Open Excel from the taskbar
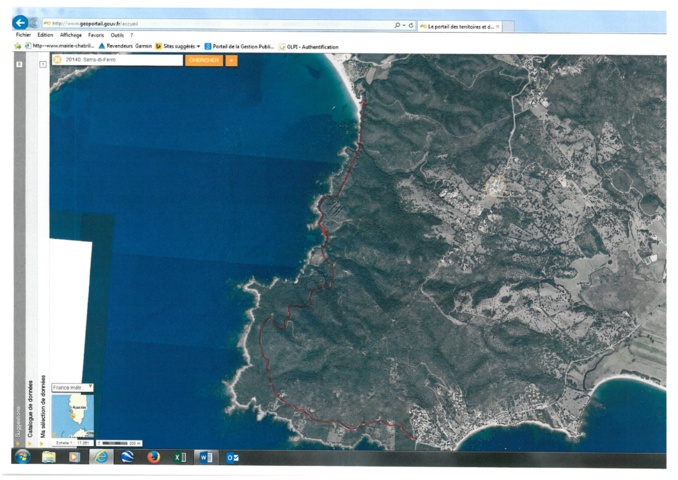Screen dimensions: 678x480 pyautogui.click(x=180, y=457)
